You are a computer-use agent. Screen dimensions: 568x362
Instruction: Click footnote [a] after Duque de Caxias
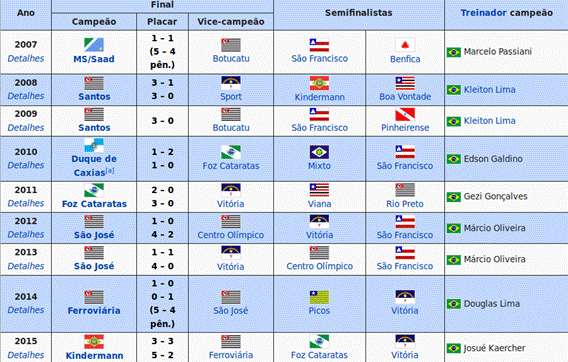click(x=110, y=170)
